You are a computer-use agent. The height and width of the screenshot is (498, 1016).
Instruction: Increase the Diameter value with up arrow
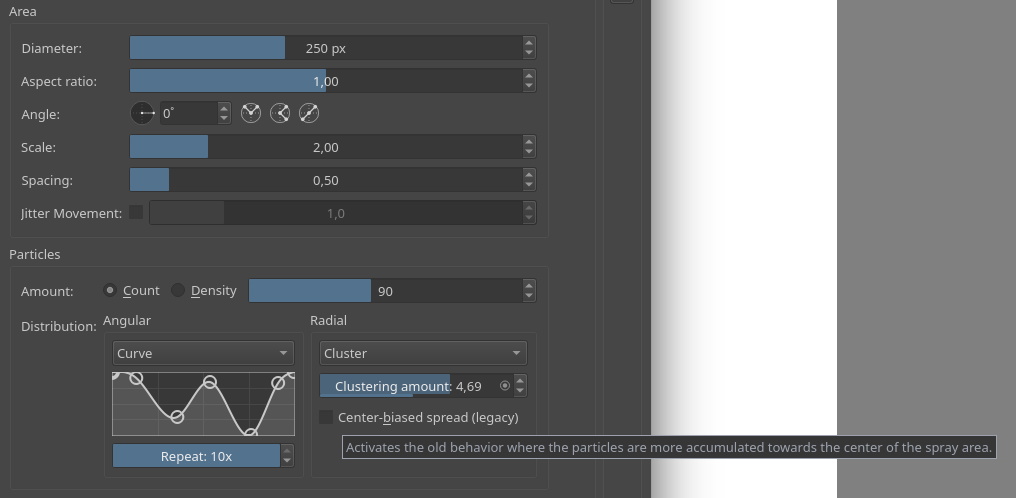529,43
